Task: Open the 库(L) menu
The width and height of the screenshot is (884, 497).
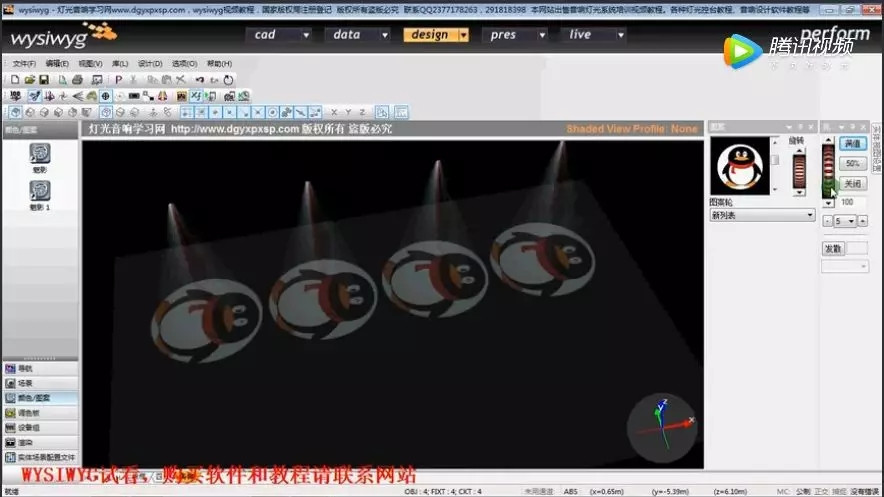Action: 120,63
